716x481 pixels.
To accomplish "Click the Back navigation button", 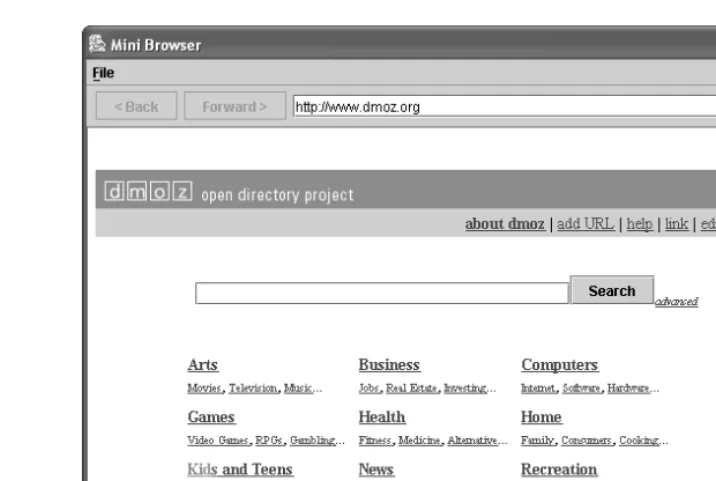I will coord(137,106).
